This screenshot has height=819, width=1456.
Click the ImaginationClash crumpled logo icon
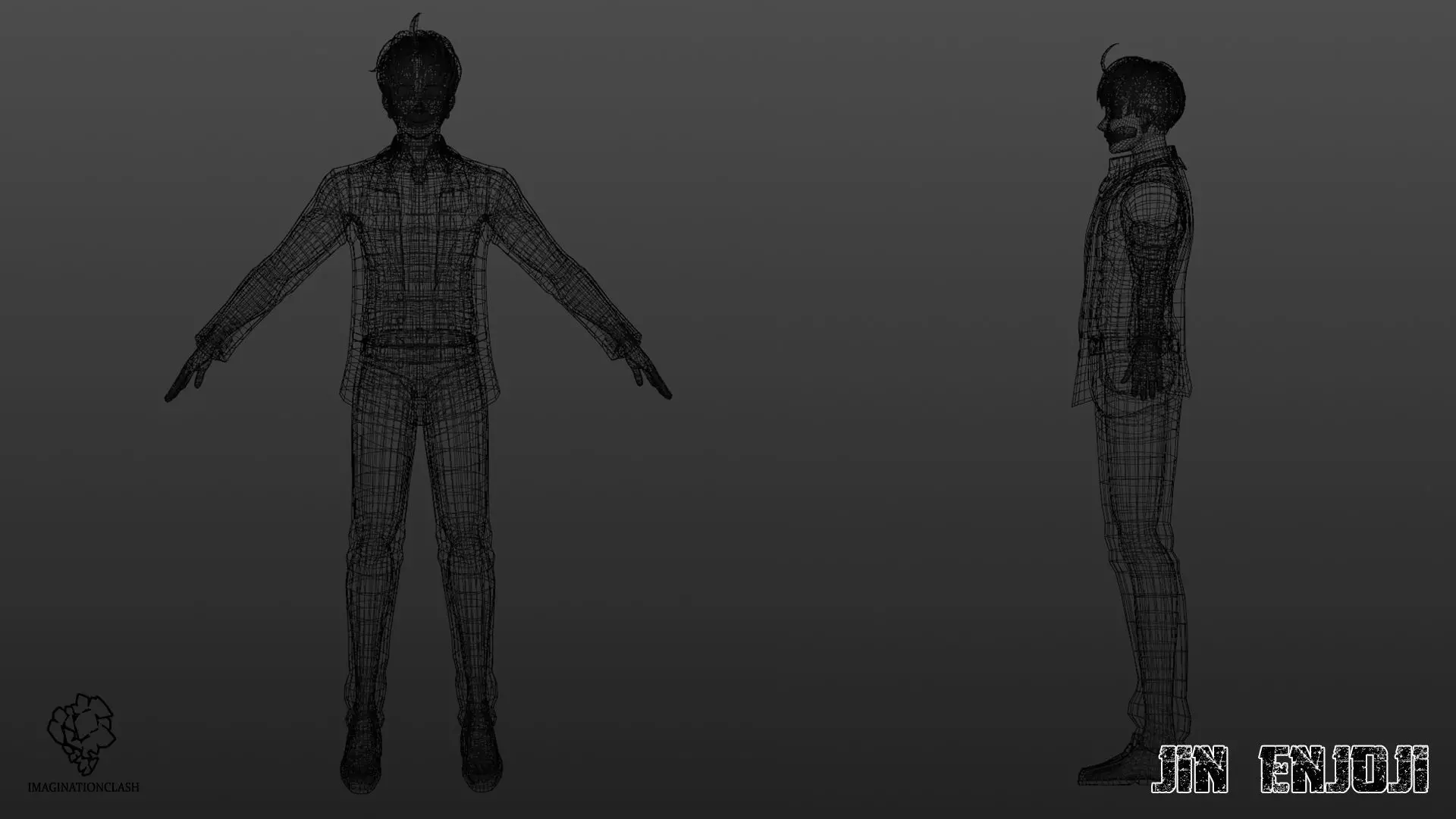pos(81,736)
